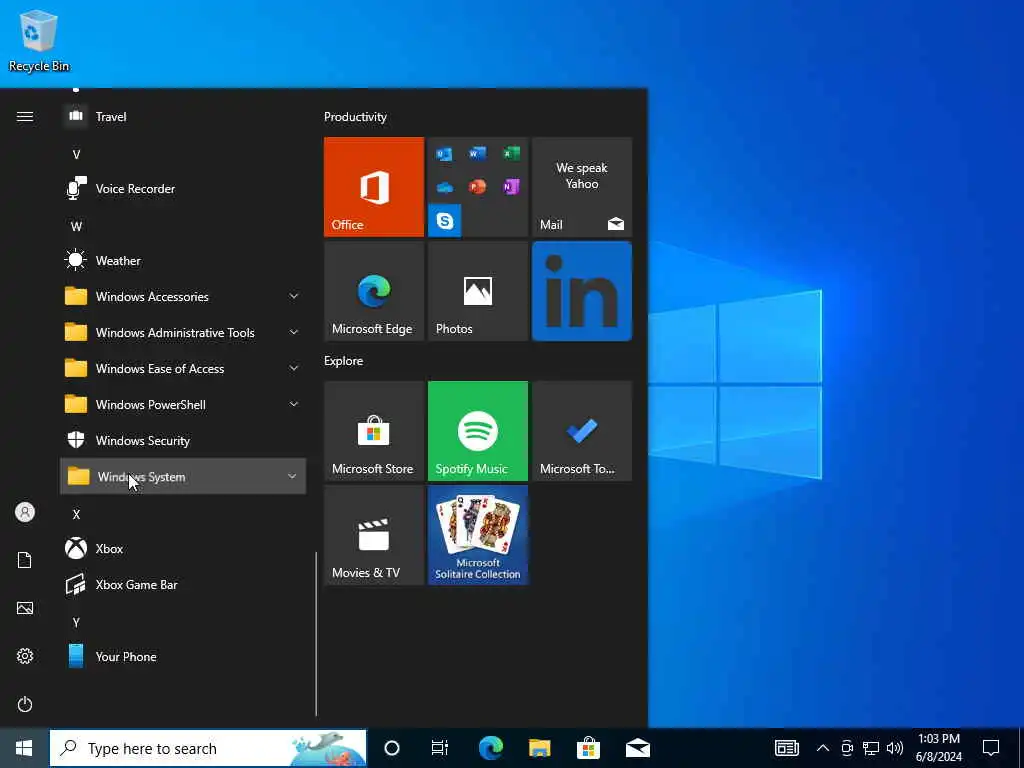Jump to letter Y in app list
Viewport: 1024px width, 768px height.
click(x=76, y=622)
